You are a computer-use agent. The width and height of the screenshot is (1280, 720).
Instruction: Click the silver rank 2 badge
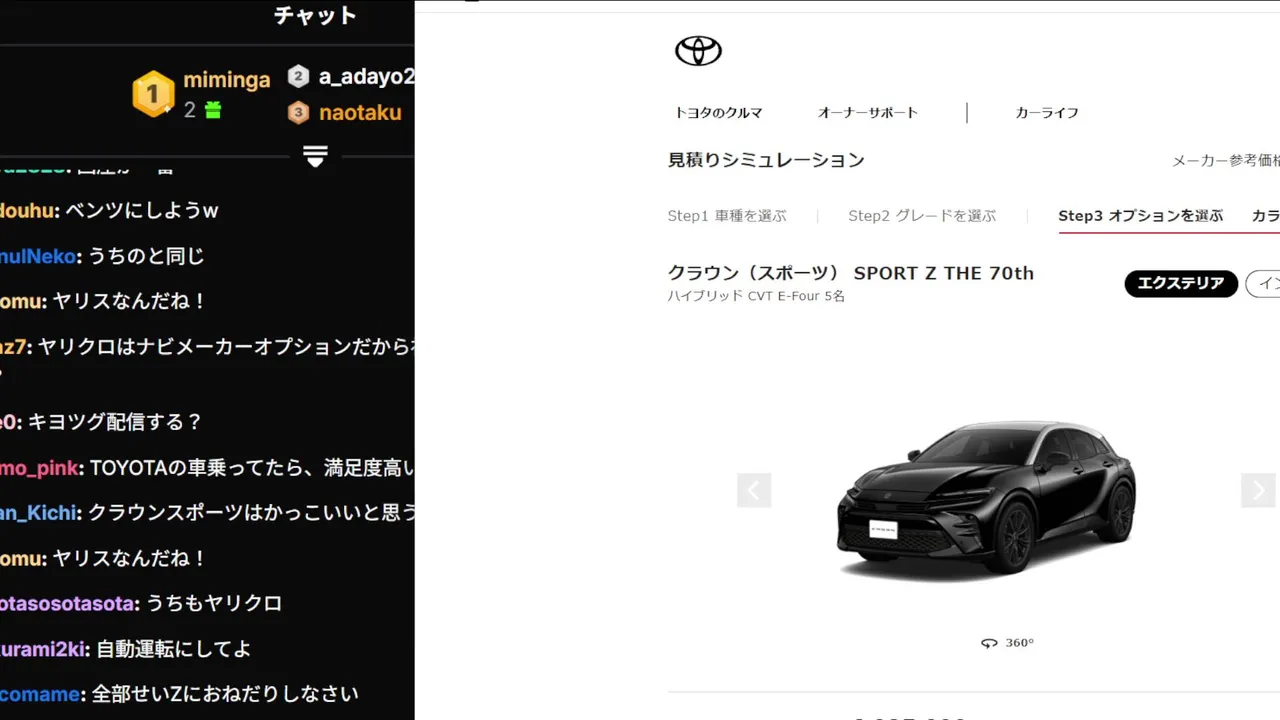click(298, 76)
